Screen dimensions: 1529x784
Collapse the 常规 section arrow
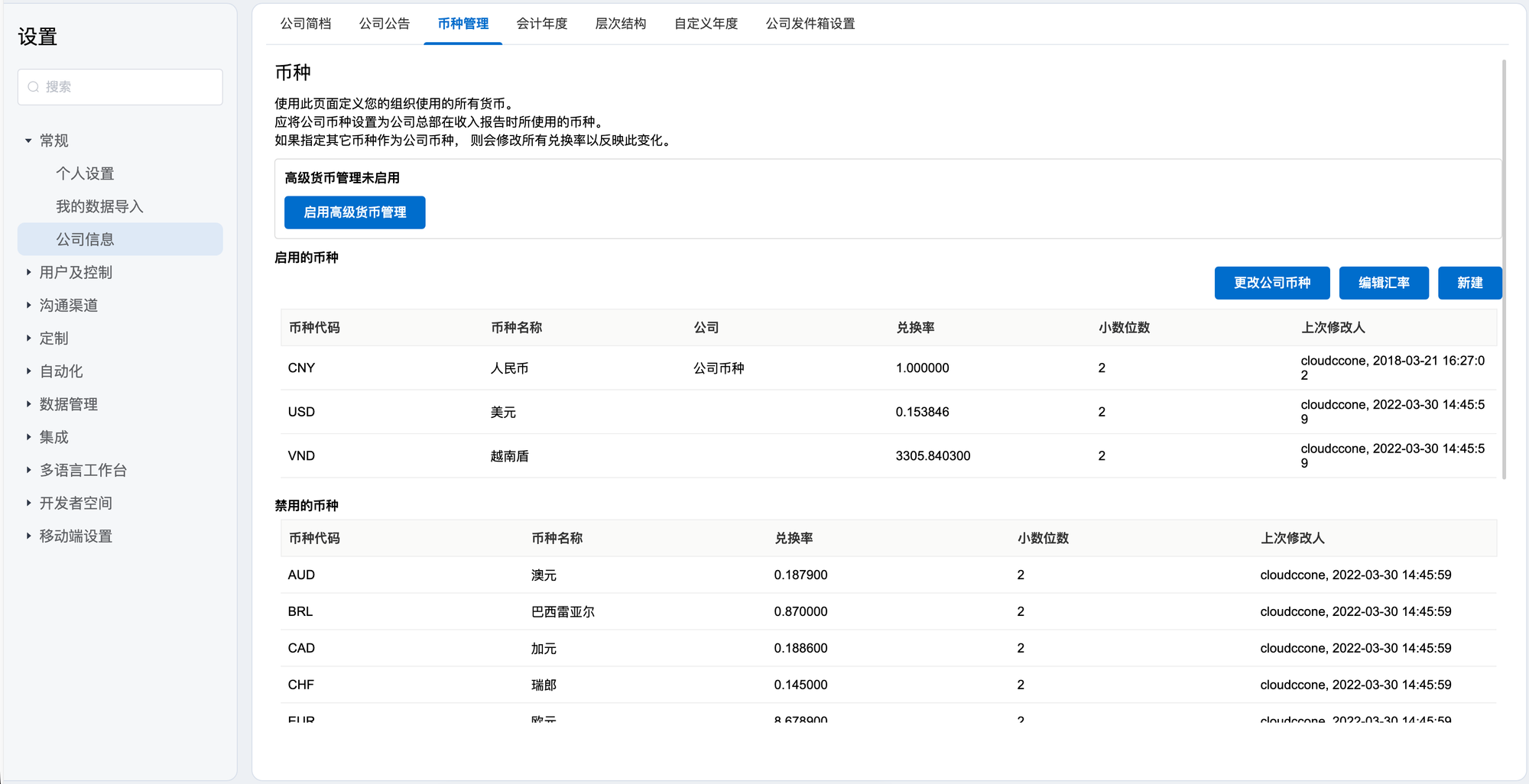[x=28, y=141]
